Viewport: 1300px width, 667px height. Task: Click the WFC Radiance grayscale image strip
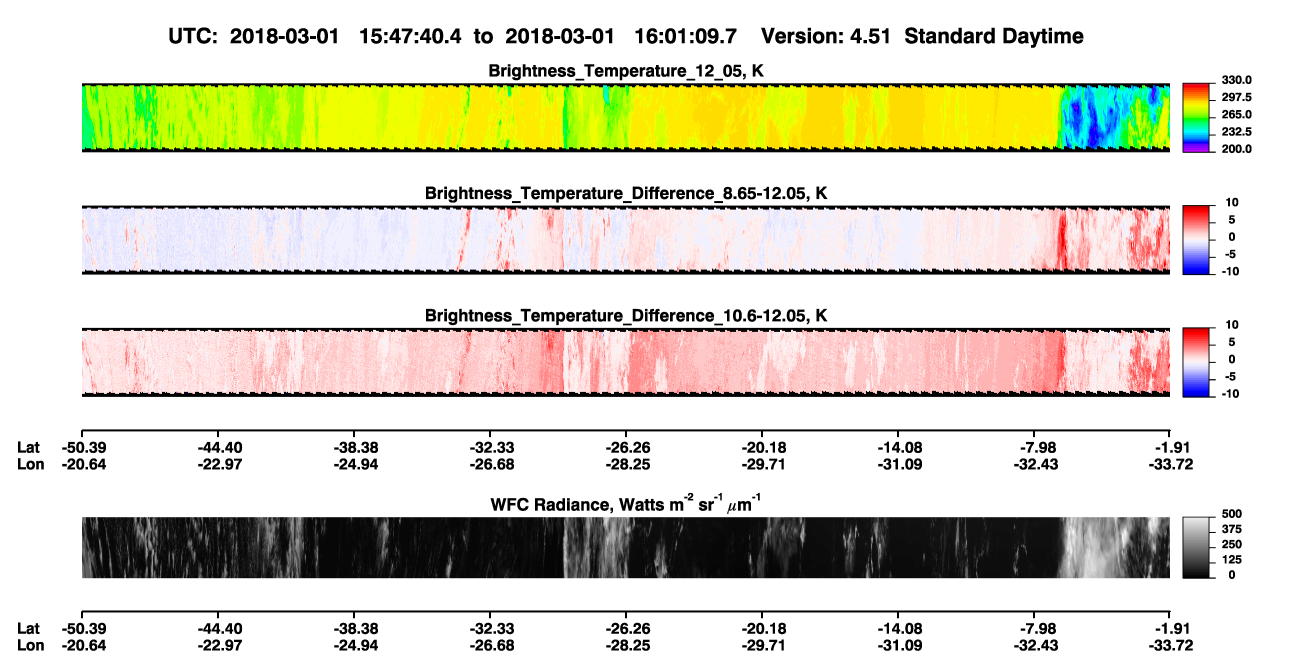[626, 548]
